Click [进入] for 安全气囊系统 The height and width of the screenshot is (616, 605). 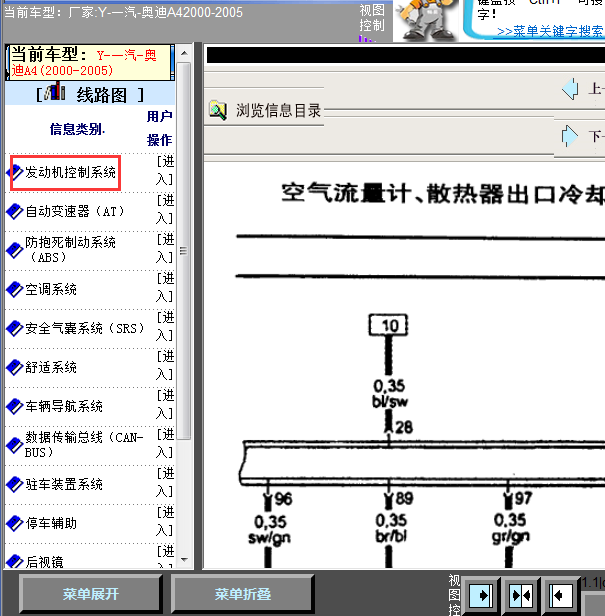pyautogui.click(x=165, y=326)
